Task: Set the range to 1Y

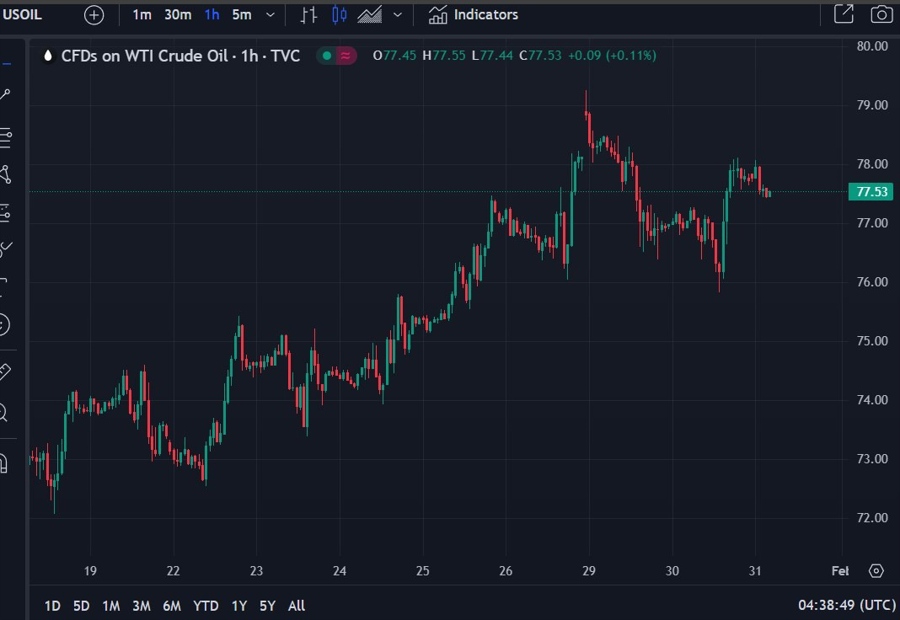Action: pos(239,606)
